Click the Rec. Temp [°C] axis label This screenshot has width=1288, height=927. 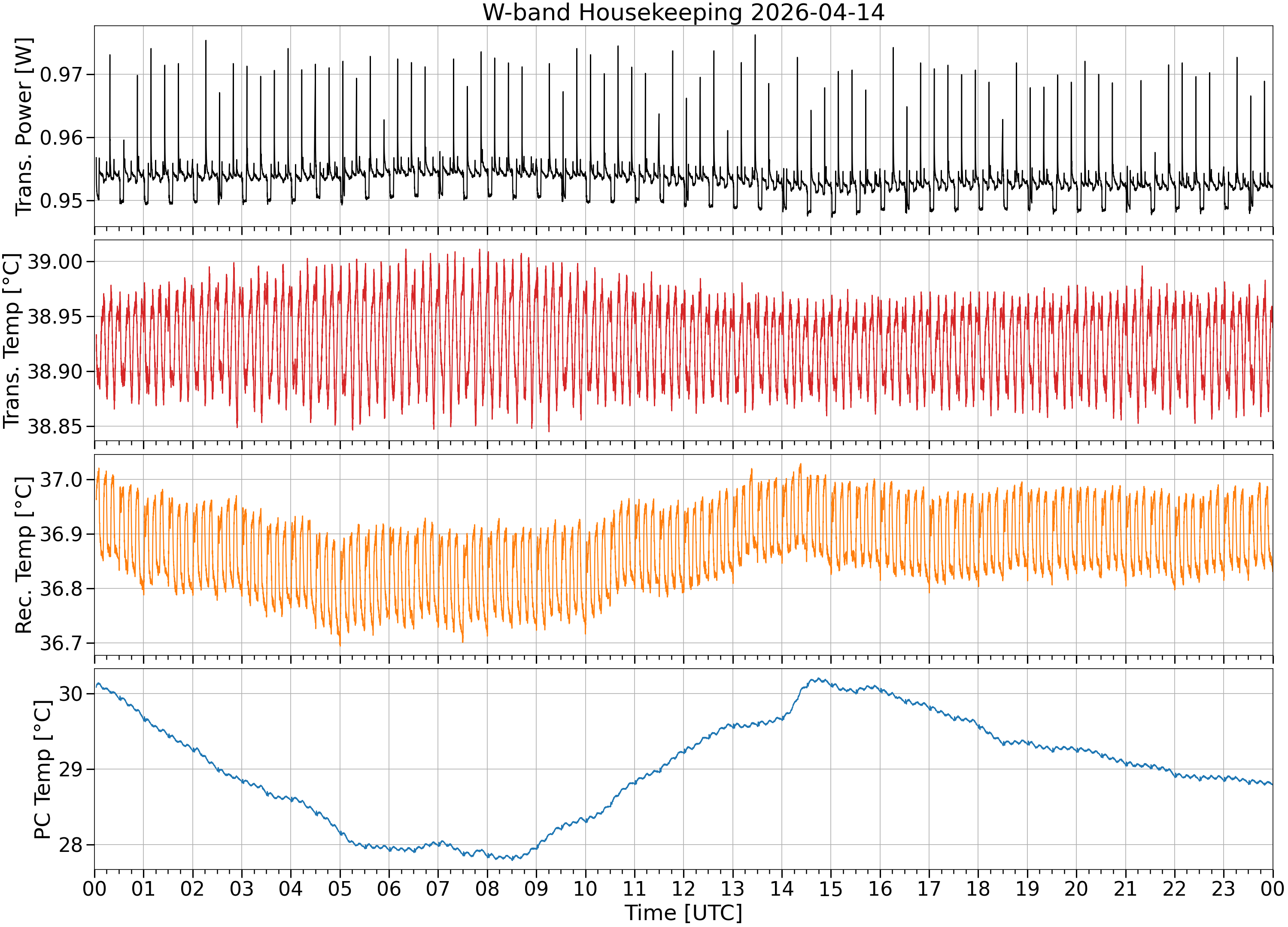[x=24, y=554]
